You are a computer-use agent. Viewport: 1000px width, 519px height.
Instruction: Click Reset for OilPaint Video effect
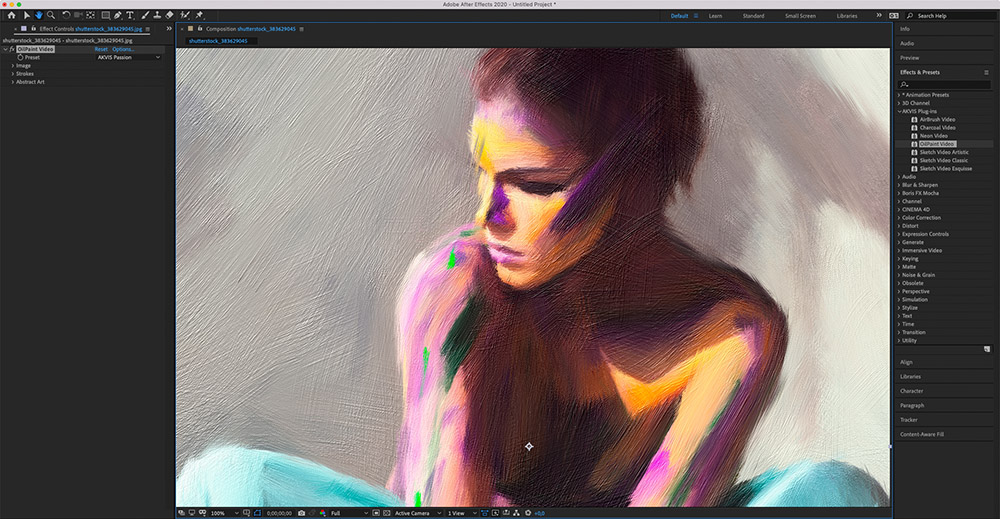(101, 49)
